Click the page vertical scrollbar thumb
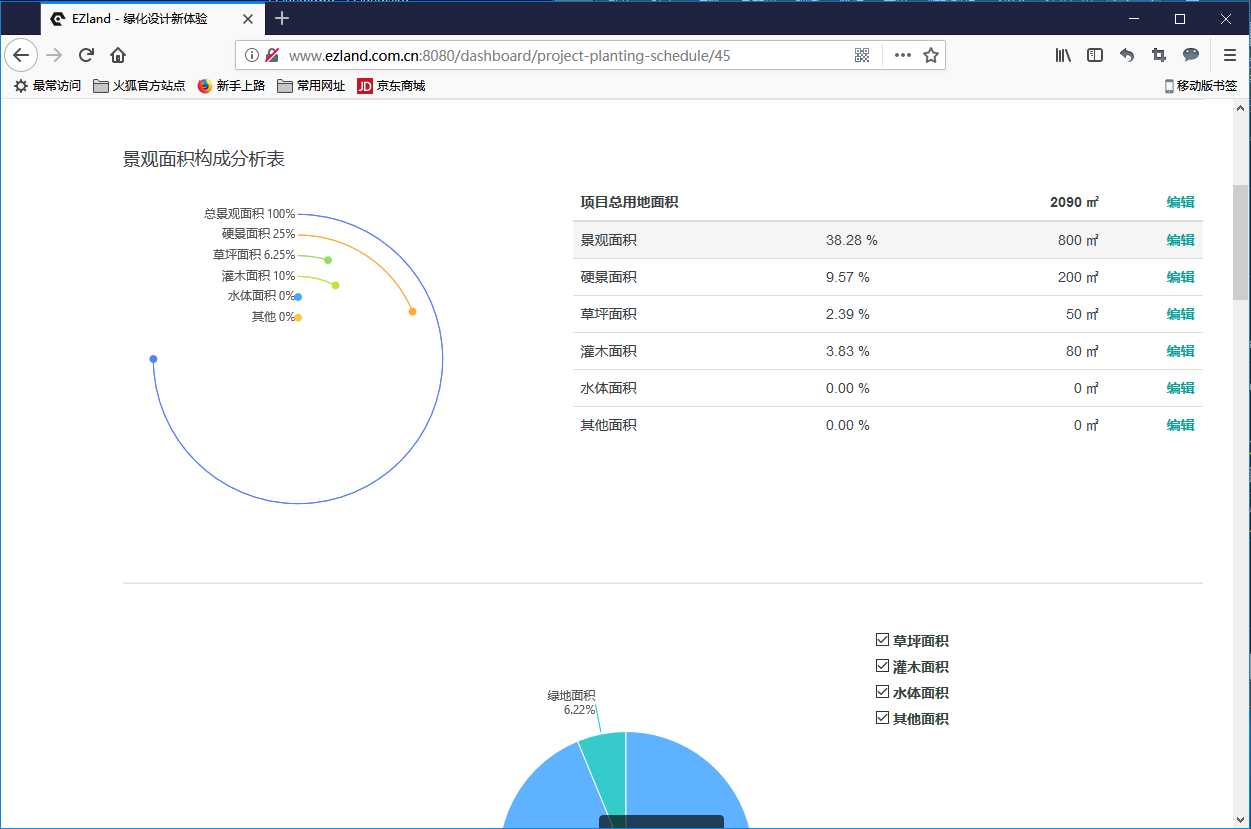The width and height of the screenshot is (1251, 829). (1240, 242)
